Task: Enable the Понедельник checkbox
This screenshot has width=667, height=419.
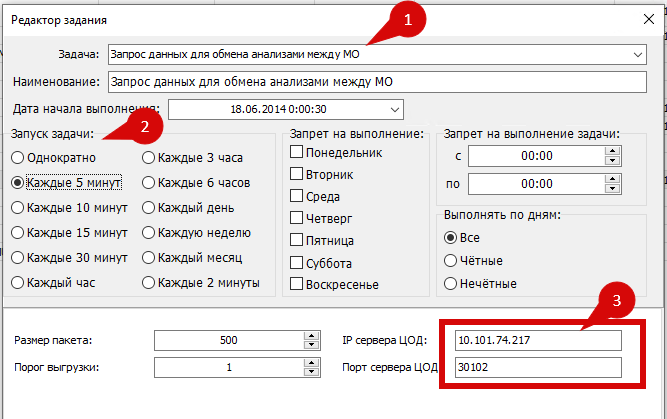Action: (x=297, y=151)
